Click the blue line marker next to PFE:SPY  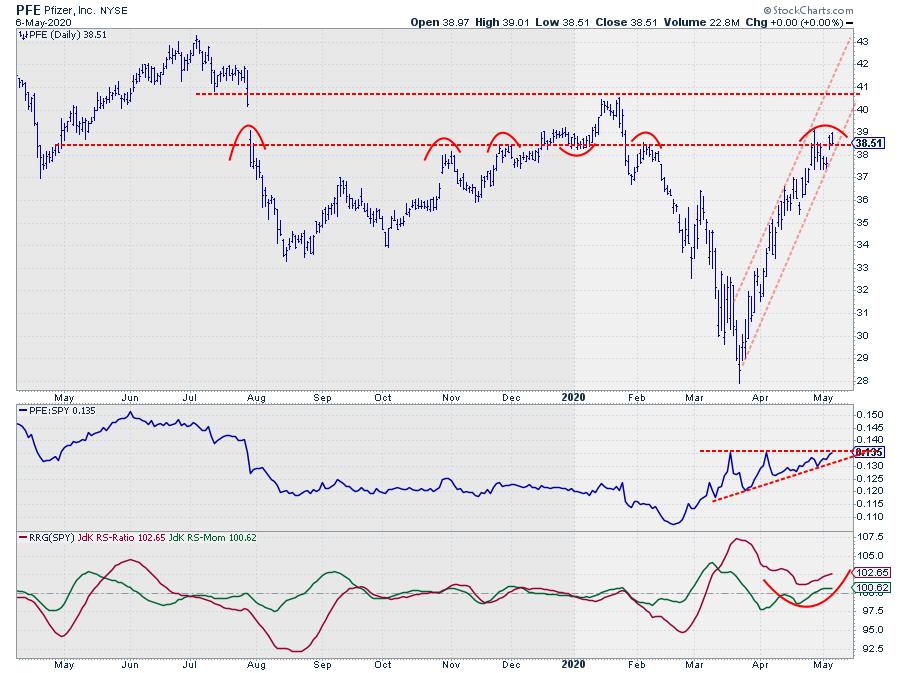22,410
